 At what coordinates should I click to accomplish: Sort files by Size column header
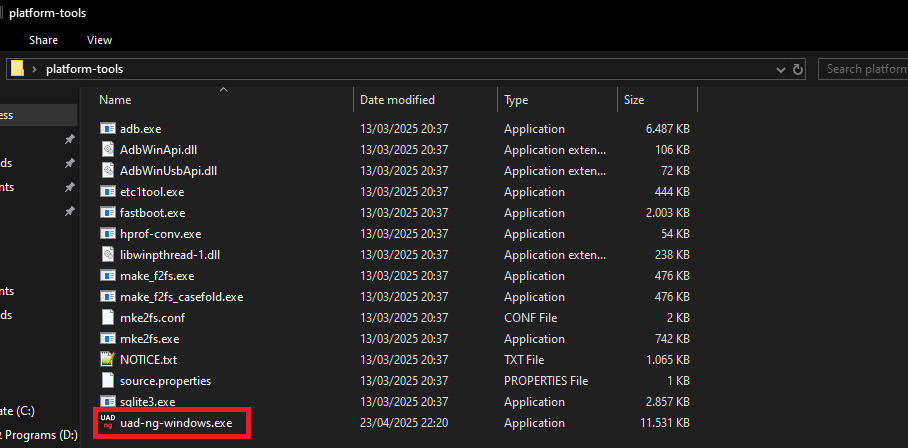634,100
